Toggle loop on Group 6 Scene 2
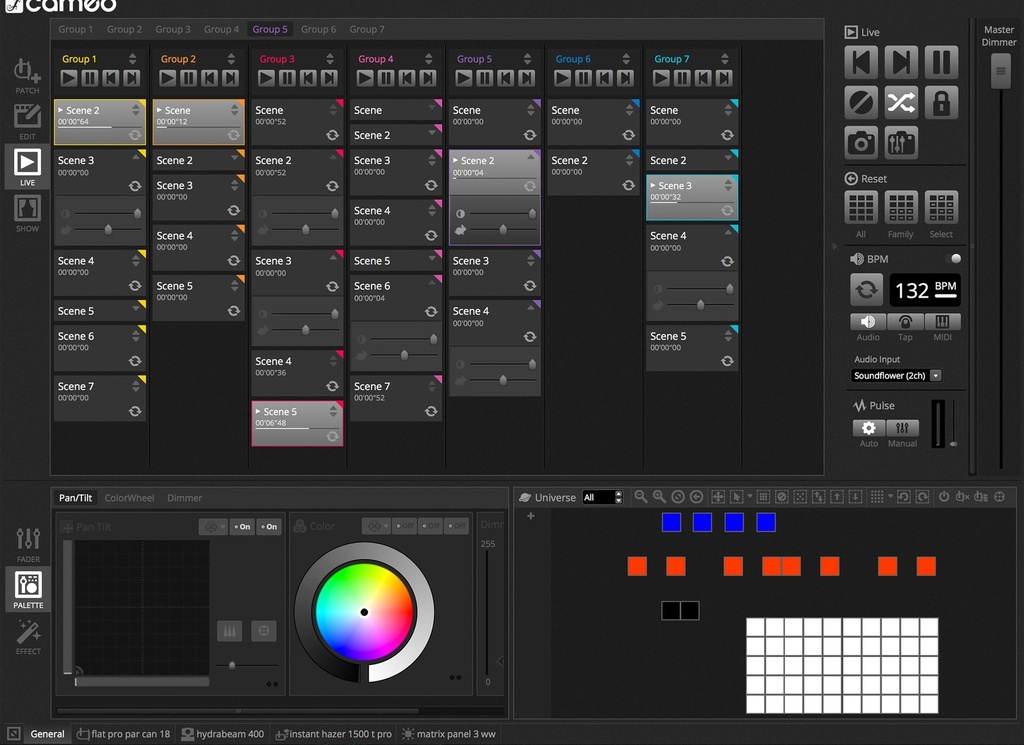Screen dimensions: 1024x745 coord(629,185)
